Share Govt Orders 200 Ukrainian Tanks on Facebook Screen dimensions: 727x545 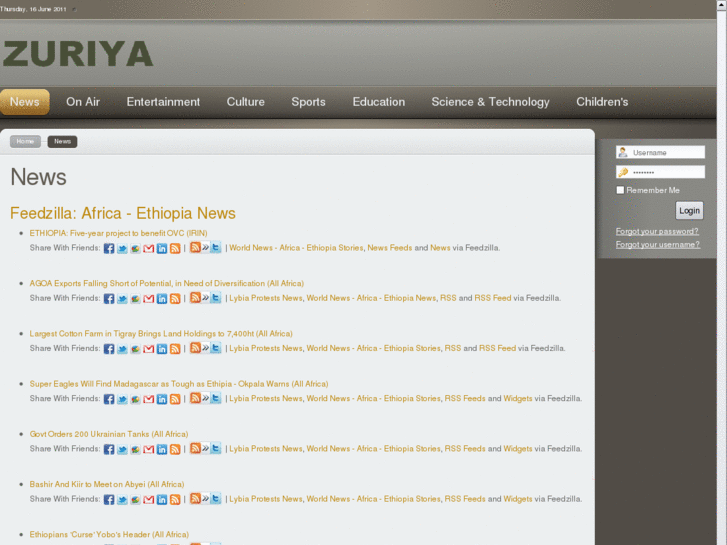[109, 449]
